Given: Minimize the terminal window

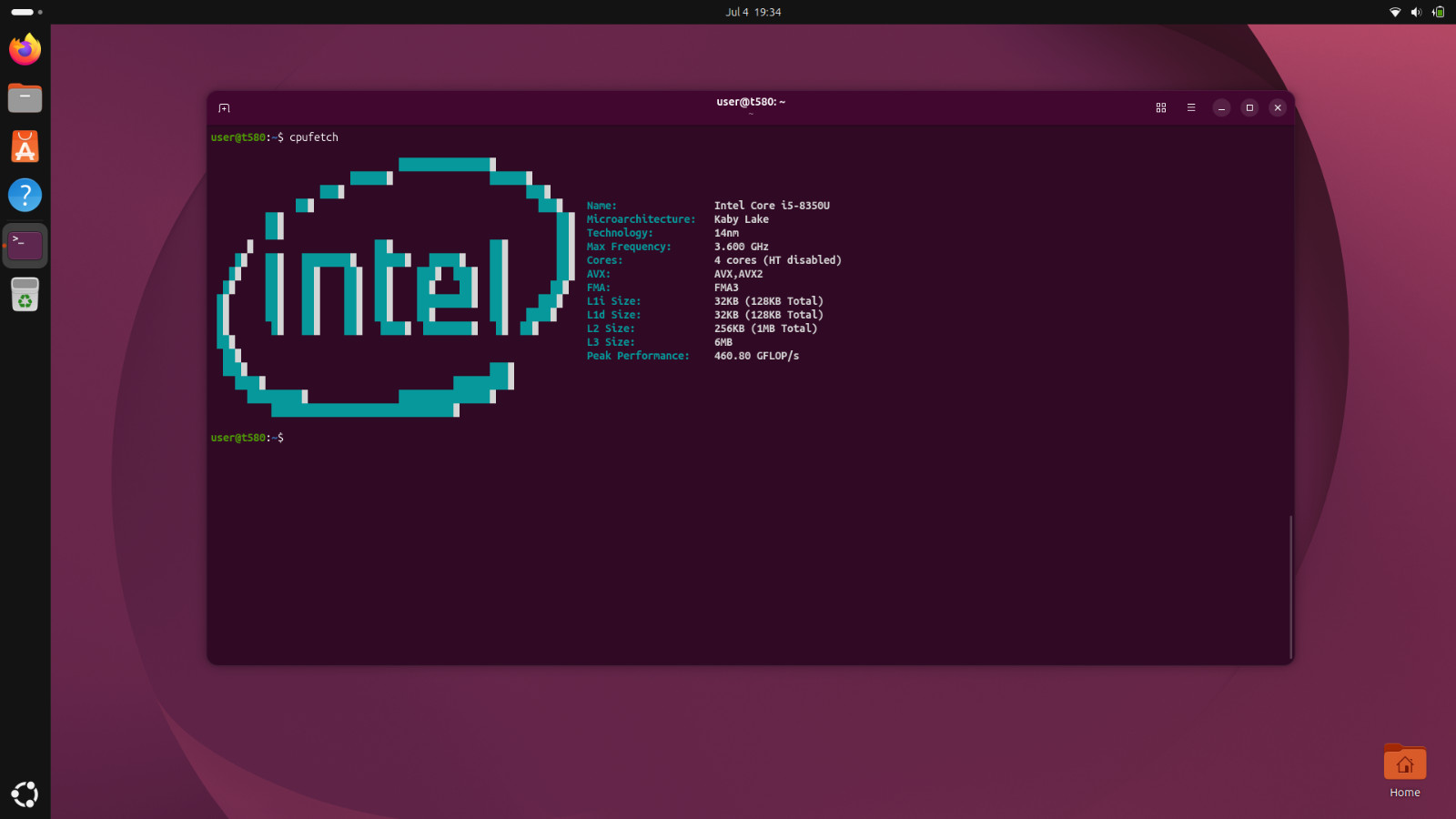Looking at the screenshot, I should click(x=1221, y=107).
